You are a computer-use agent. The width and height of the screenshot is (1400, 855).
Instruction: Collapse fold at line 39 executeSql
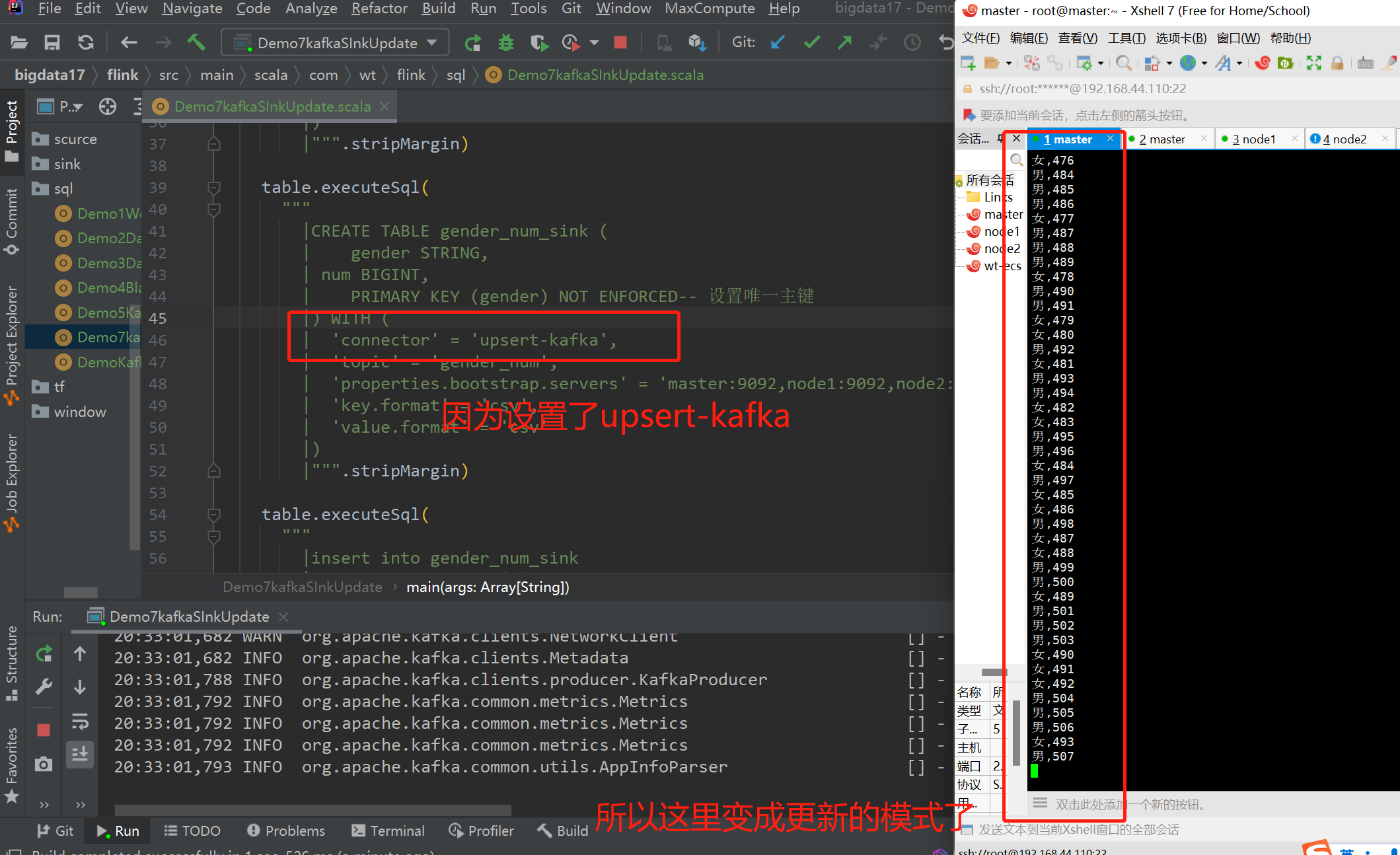click(213, 188)
